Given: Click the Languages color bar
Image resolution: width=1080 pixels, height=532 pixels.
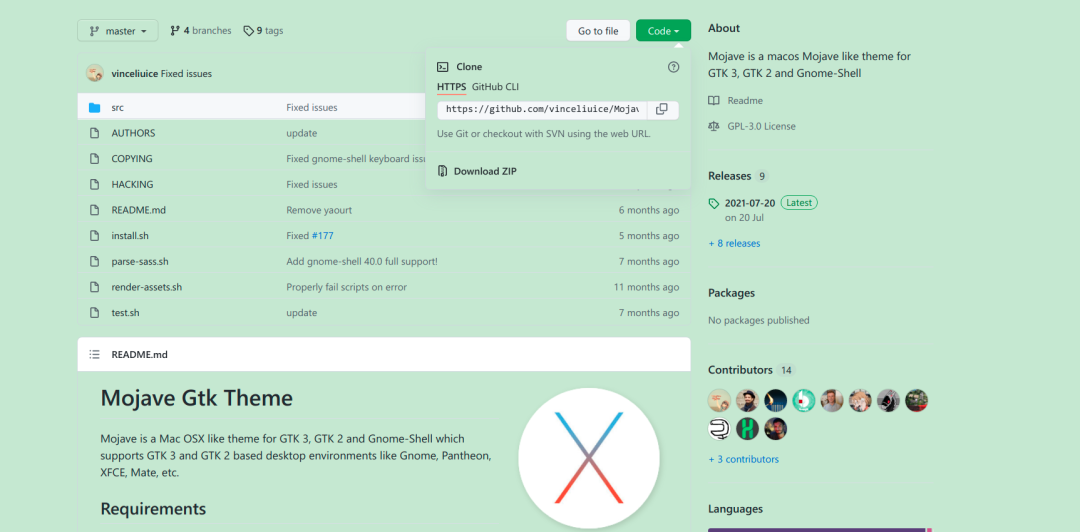Looking at the screenshot, I should click(x=820, y=530).
